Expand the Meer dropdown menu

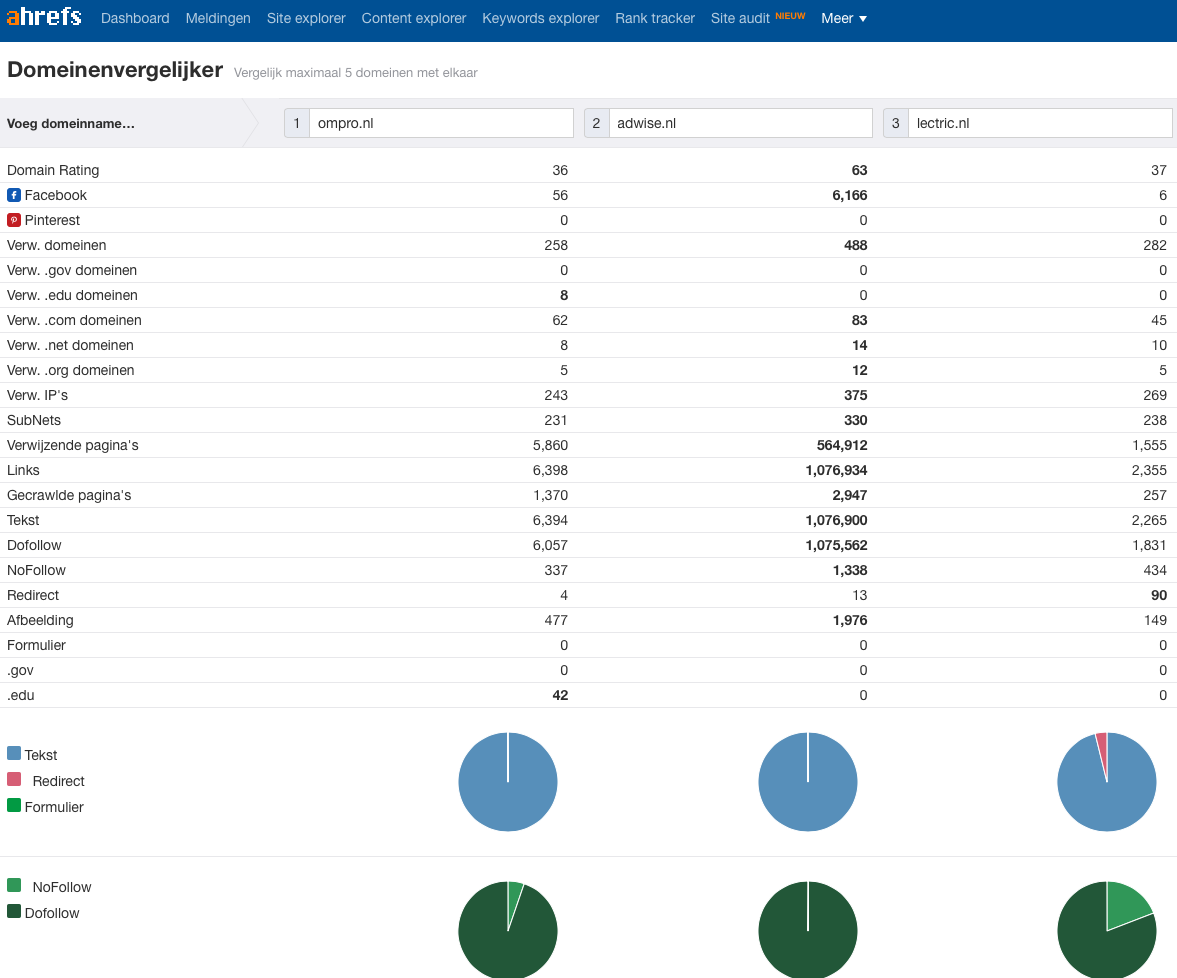844,18
